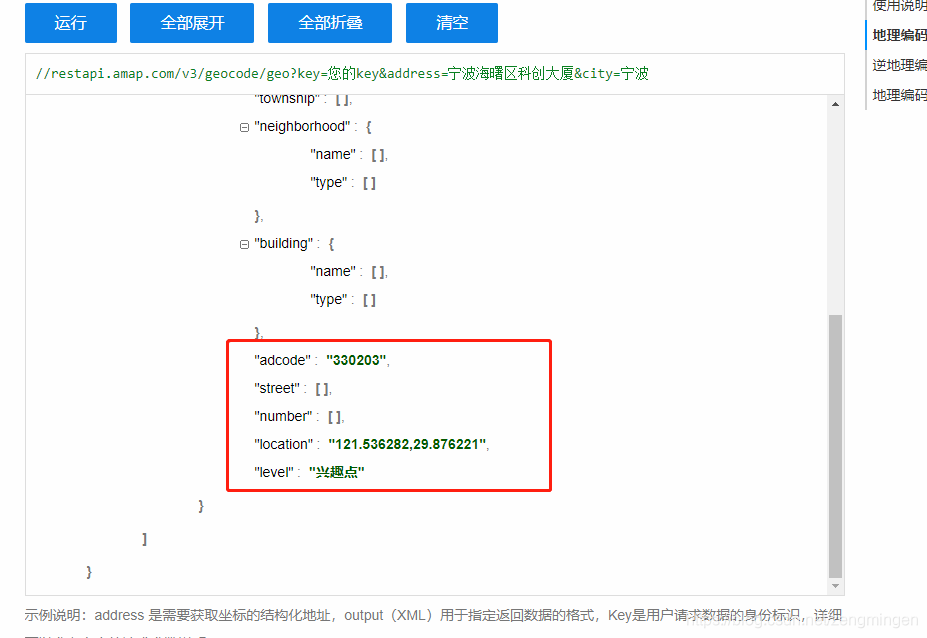Click the "level" key
The height and width of the screenshot is (638, 927).
point(274,472)
